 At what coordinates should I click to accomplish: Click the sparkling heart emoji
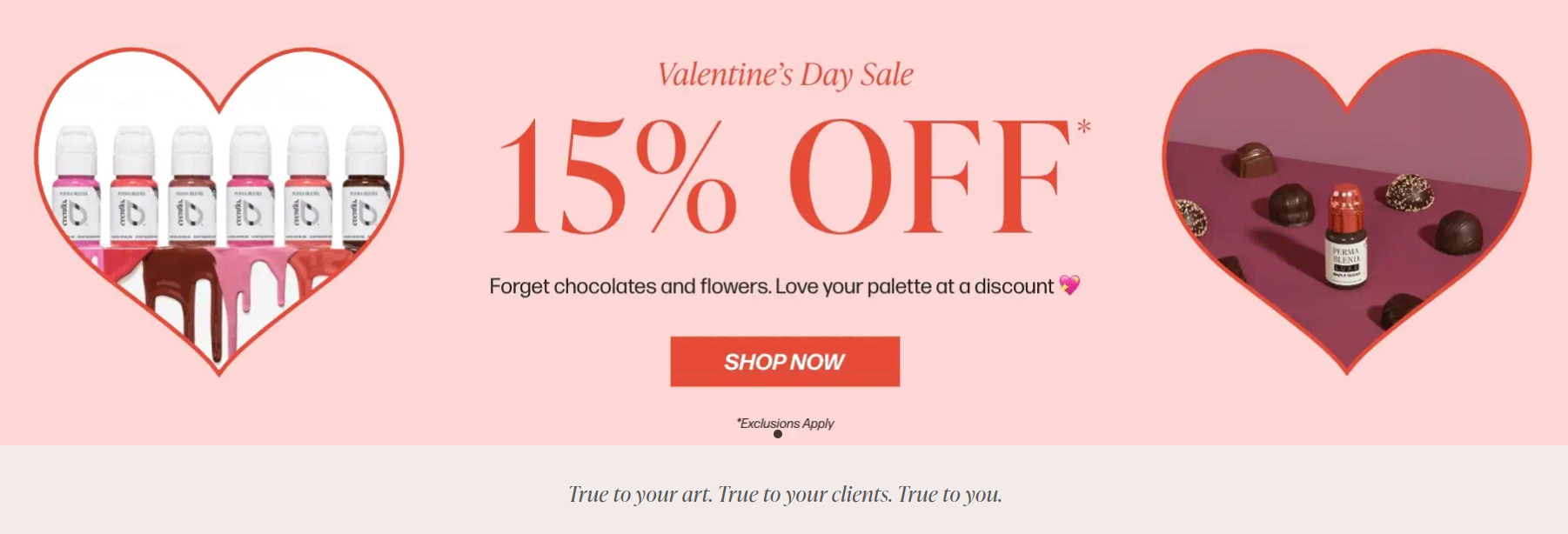1069,285
